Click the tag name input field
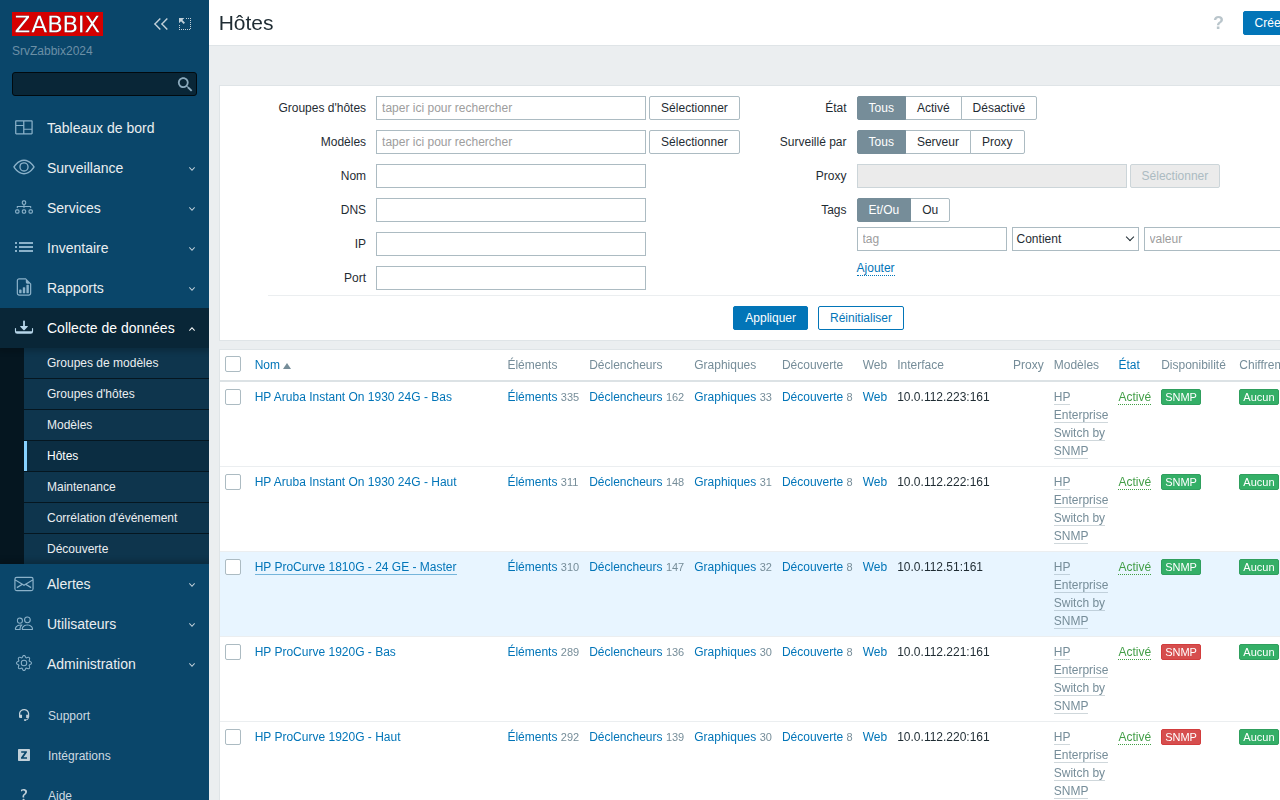 click(x=932, y=239)
